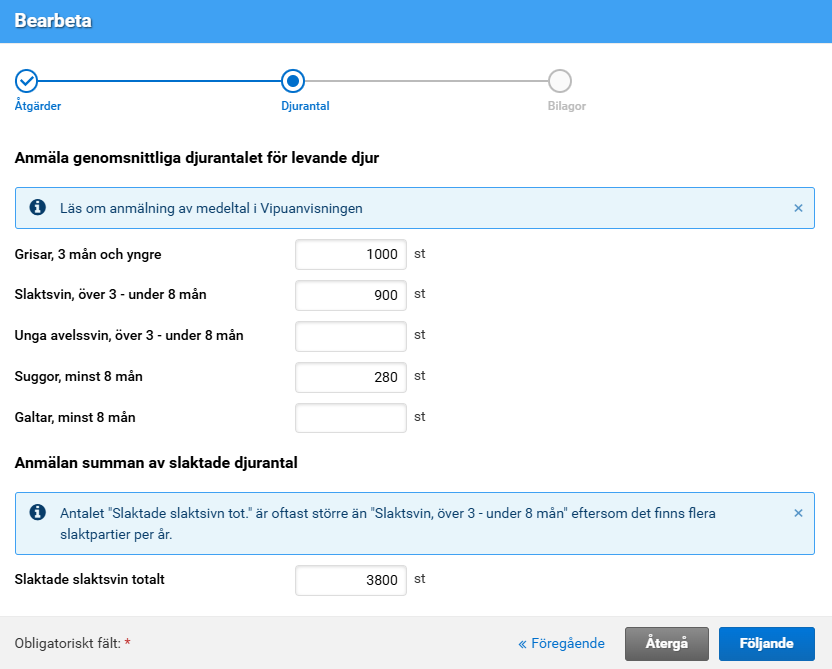Edit the Slaktade slaktsvin totalt field
832x669 pixels.
pos(351,580)
